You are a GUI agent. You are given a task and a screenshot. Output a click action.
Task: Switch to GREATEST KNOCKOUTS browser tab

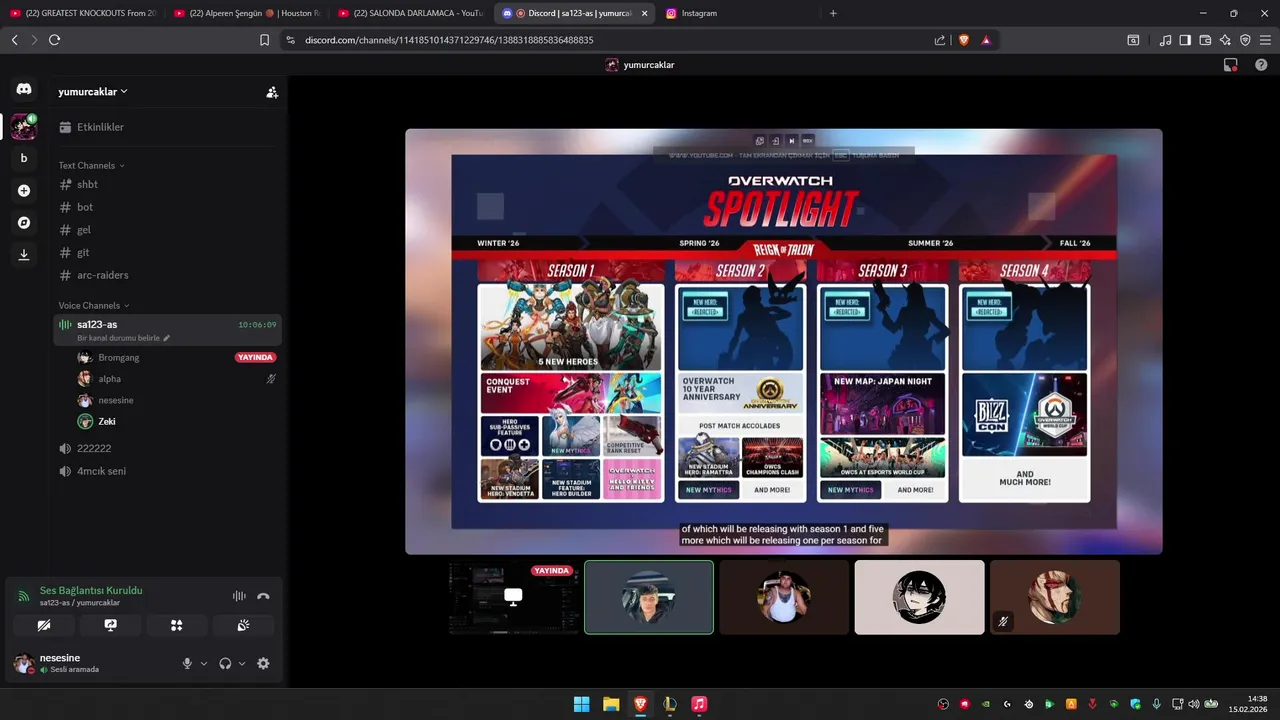click(x=82, y=13)
